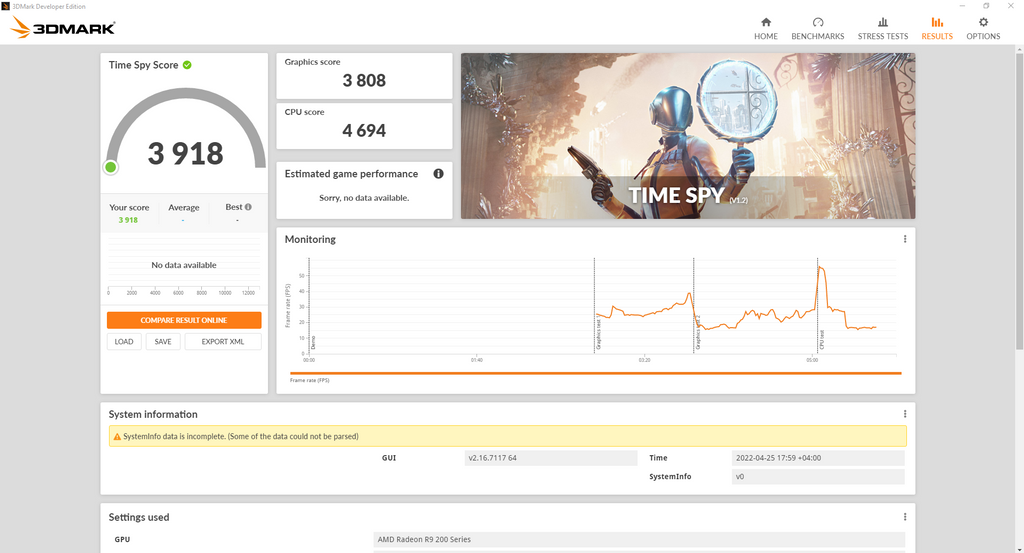The image size is (1024, 553).
Task: Click the 3DMark window title bar icon
Action: [6, 6]
